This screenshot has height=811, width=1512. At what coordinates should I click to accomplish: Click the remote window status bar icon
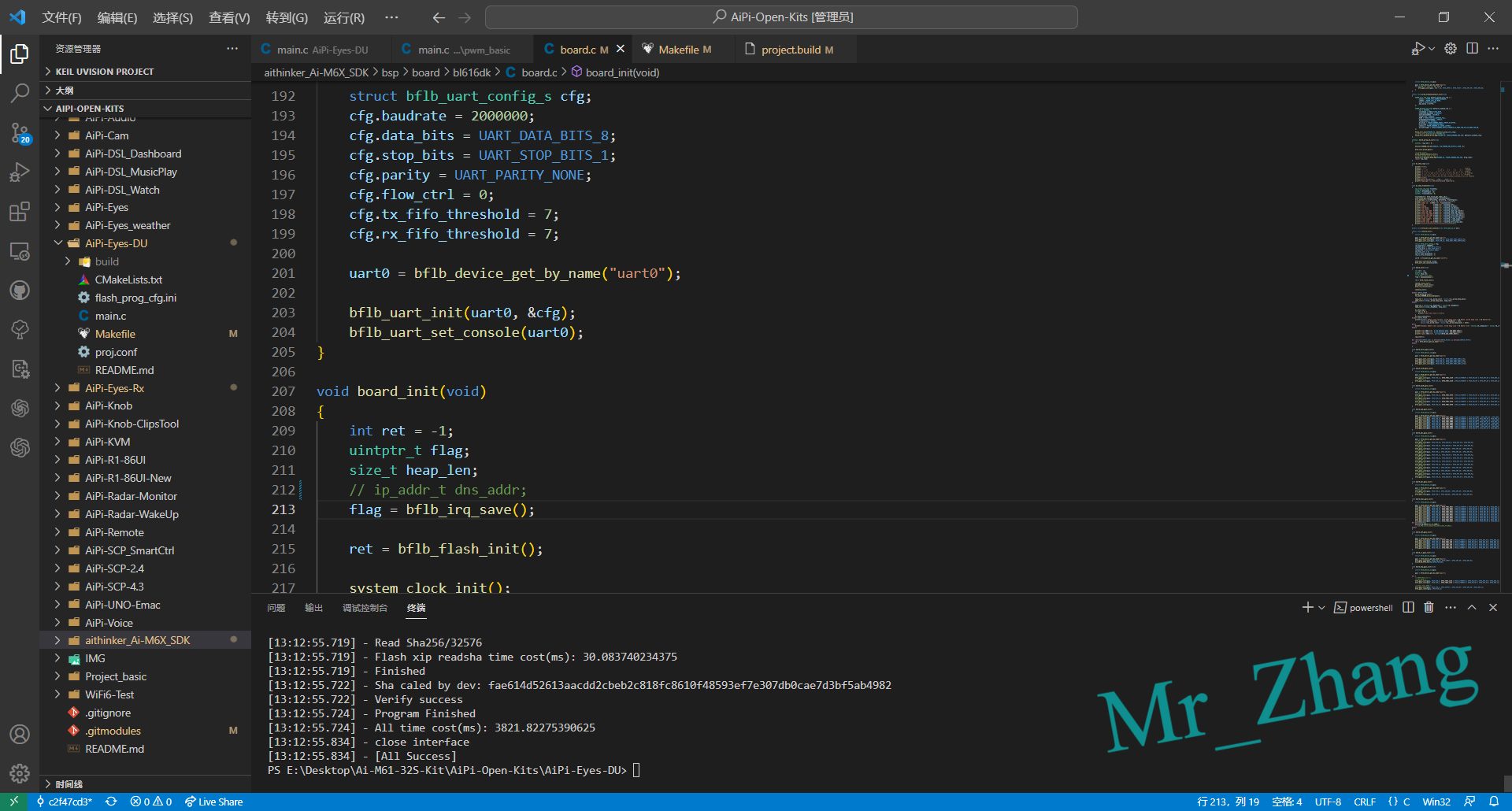[13, 802]
